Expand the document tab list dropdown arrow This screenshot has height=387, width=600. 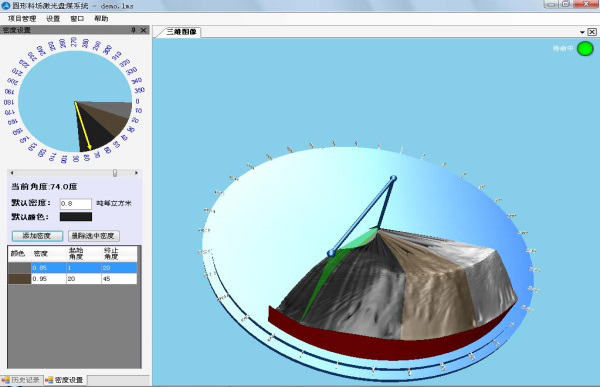click(x=582, y=32)
